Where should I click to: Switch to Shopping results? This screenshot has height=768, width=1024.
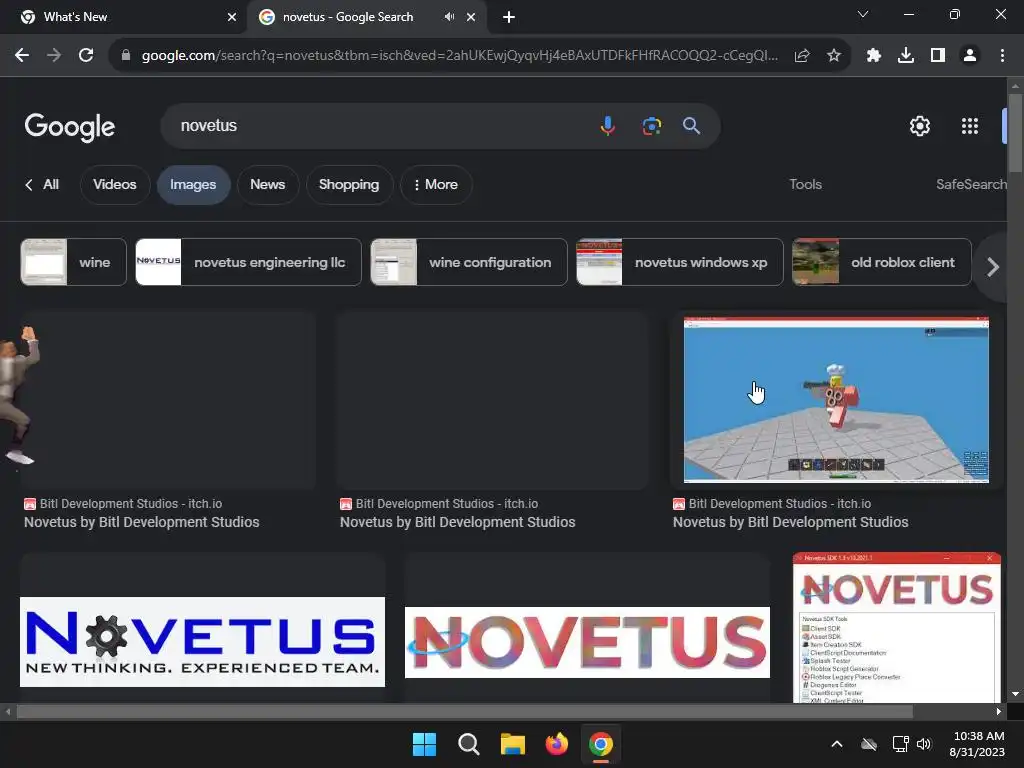click(x=349, y=184)
